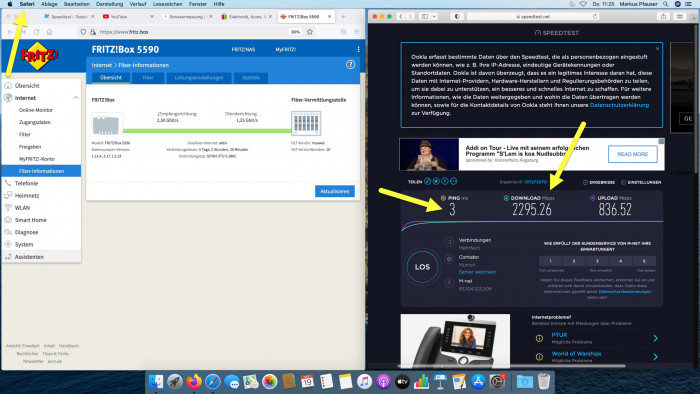The width and height of the screenshot is (700, 394).
Task: Open the Trash in the Dock
Action: coord(544,382)
